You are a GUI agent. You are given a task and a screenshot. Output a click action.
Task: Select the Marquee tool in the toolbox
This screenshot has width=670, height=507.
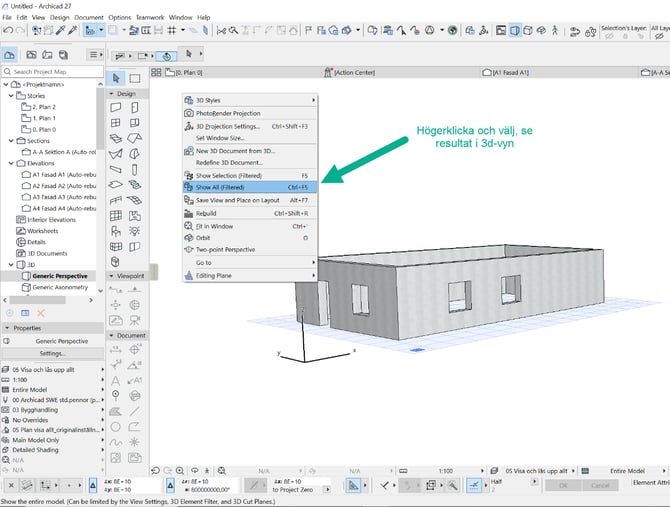click(x=134, y=78)
